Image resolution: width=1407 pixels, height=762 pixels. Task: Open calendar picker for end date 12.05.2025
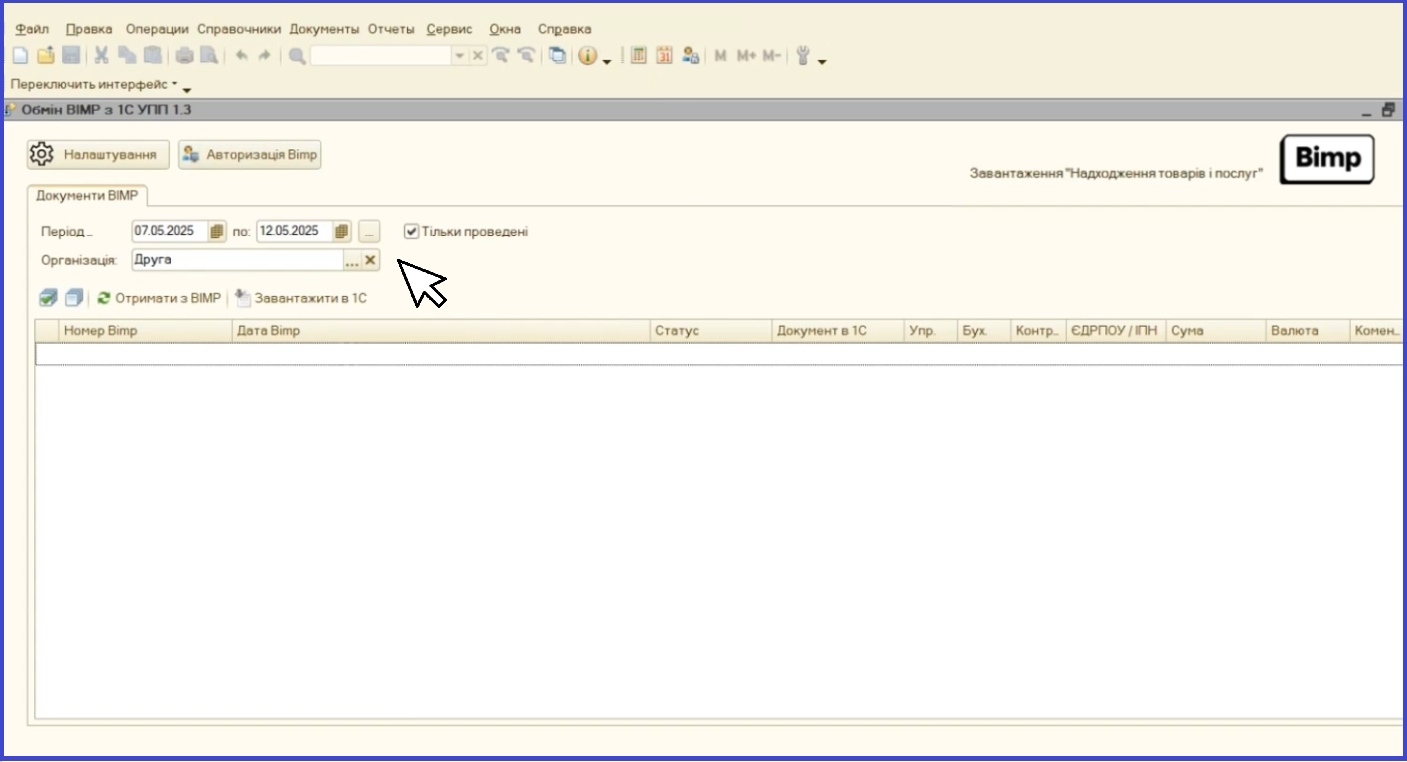click(x=342, y=231)
